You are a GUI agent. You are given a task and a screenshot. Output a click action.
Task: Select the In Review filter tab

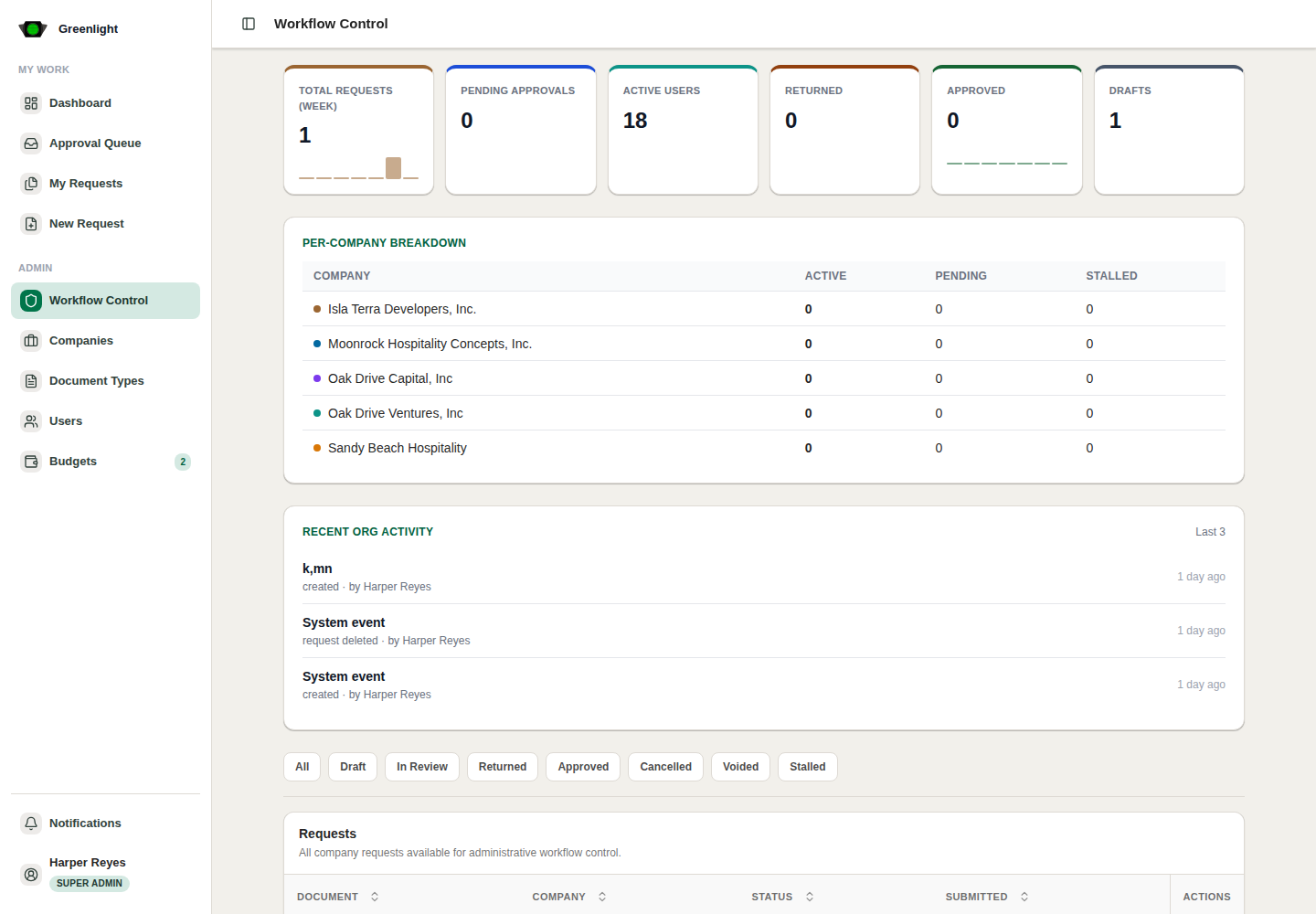tap(422, 767)
